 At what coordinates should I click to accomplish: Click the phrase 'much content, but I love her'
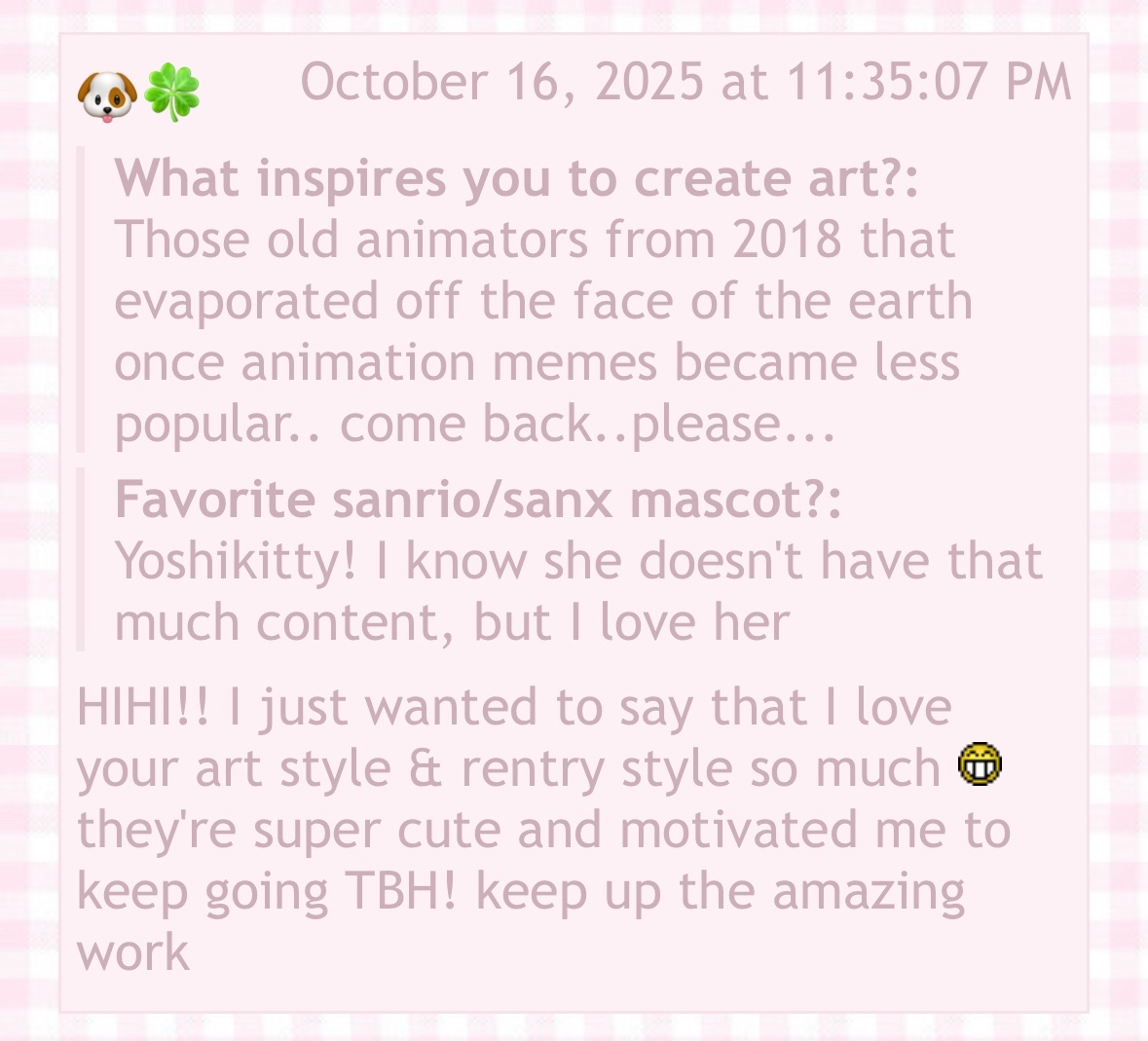pyautogui.click(x=453, y=623)
